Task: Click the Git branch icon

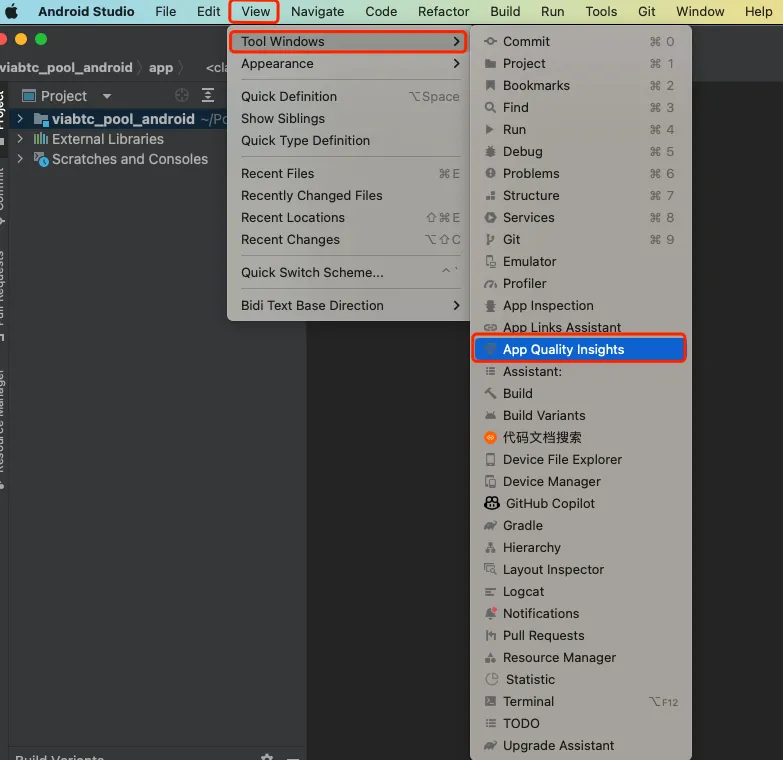Action: (490, 239)
